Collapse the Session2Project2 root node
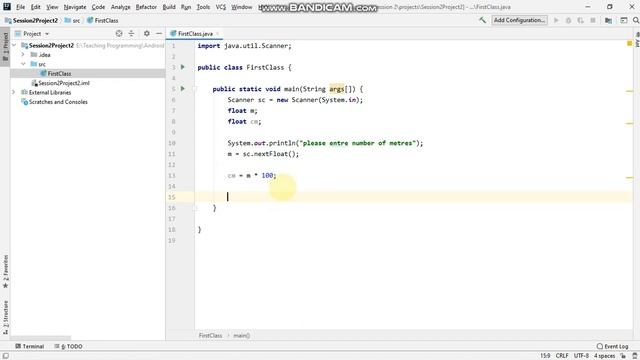The image size is (640, 360). 14,45
